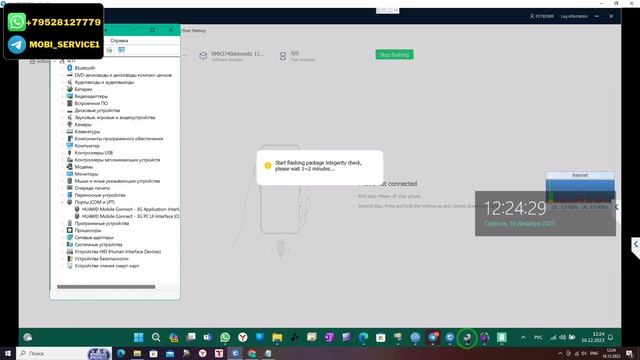This screenshot has height=360, width=640.
Task: Click the search magnifier on inner taskbar
Action: [x=156, y=337]
